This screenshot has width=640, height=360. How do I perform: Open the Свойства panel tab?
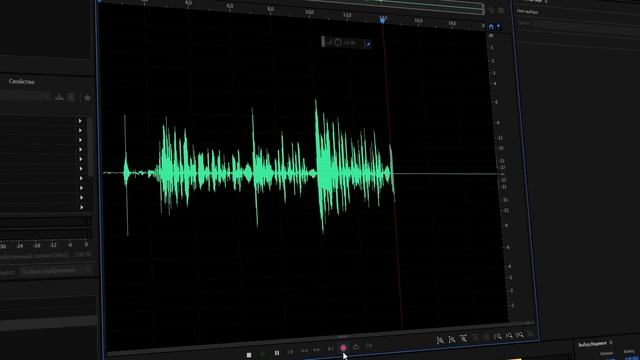[x=22, y=82]
